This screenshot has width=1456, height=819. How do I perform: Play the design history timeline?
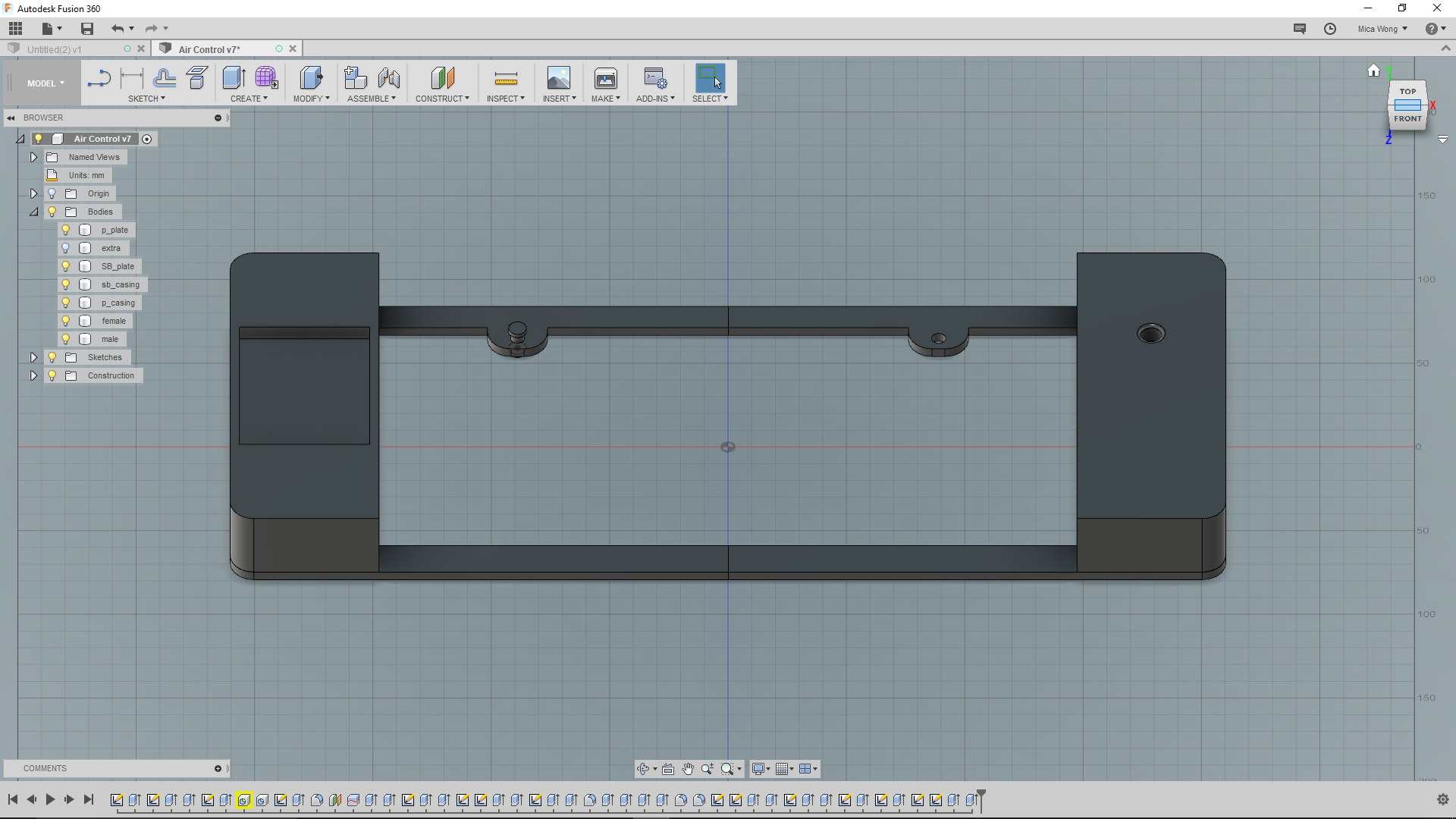point(50,799)
